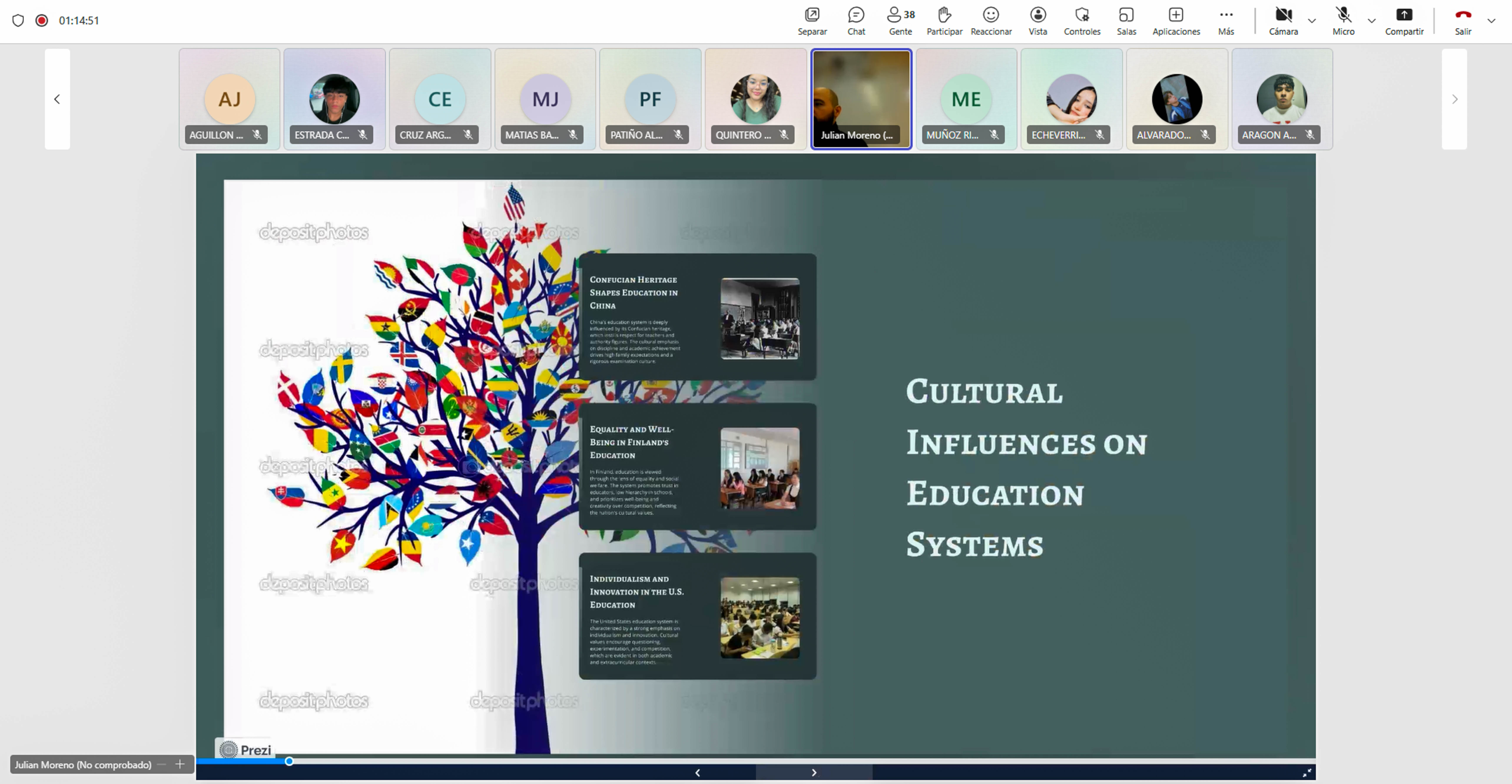
Task: Leave the meeting with Salir
Action: click(1463, 21)
